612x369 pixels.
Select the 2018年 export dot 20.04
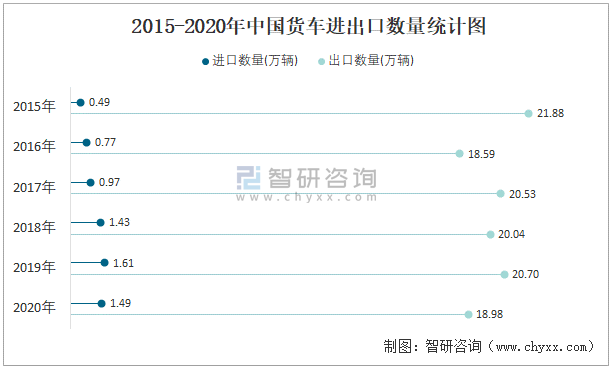click(491, 235)
